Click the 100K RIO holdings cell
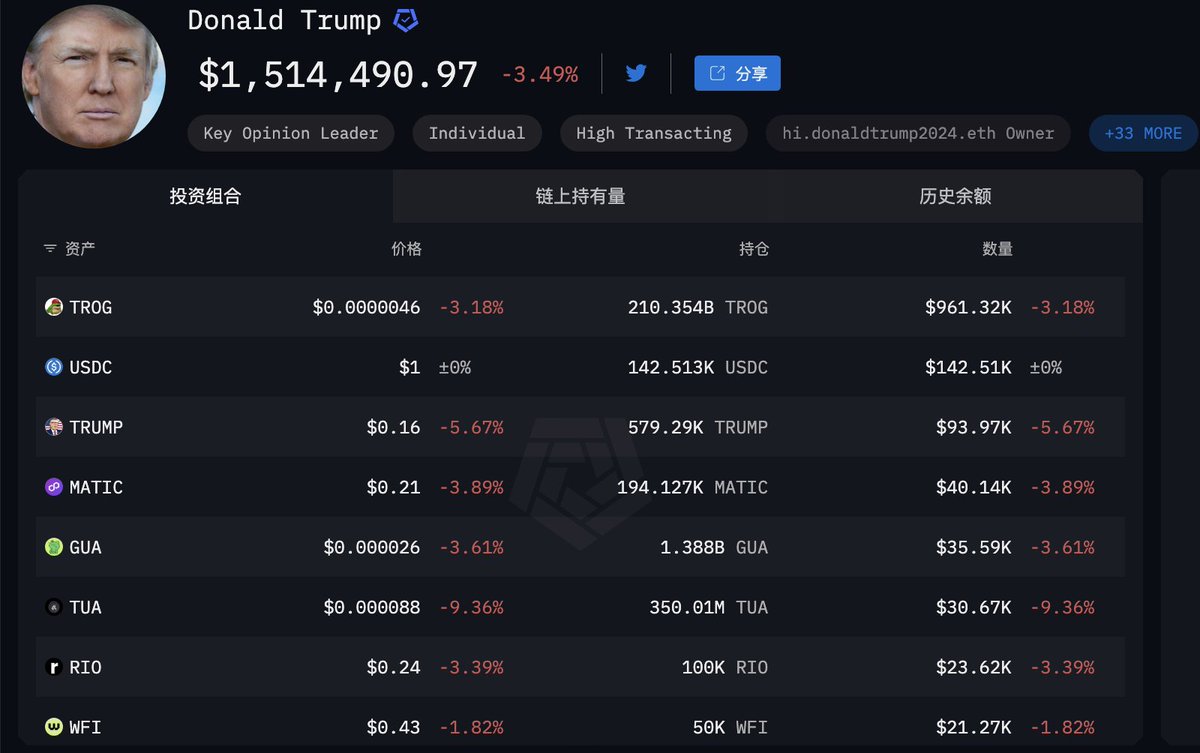 [725, 667]
